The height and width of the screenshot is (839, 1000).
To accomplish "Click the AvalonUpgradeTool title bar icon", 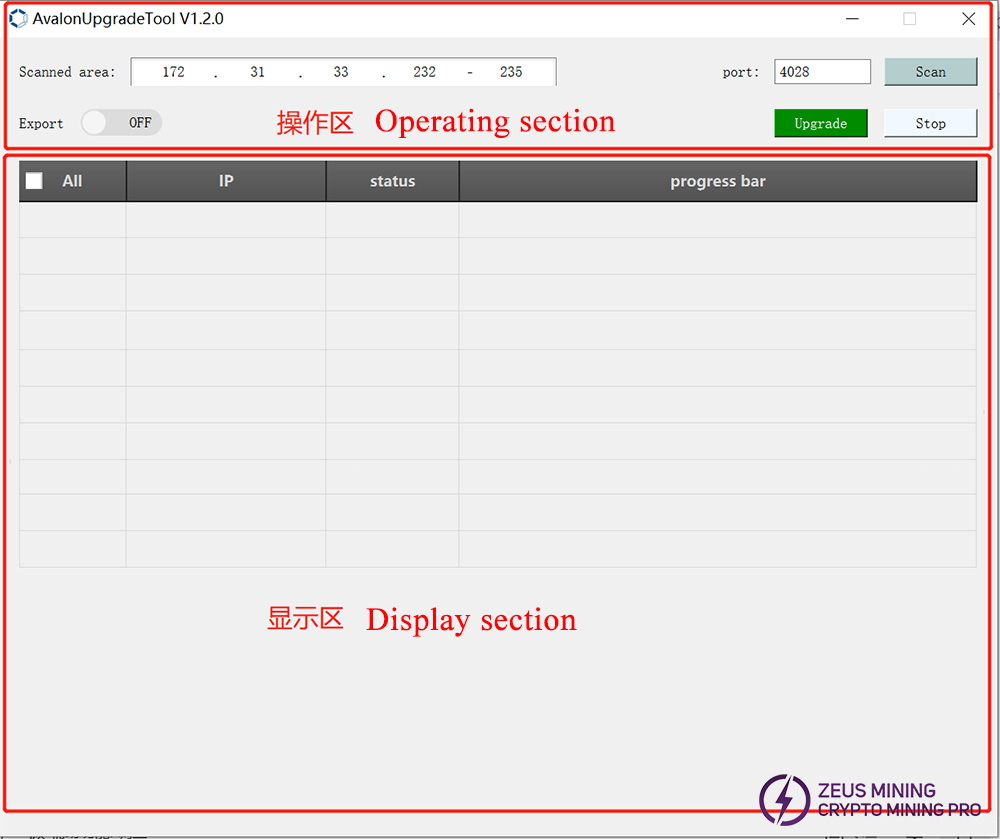I will (x=18, y=19).
